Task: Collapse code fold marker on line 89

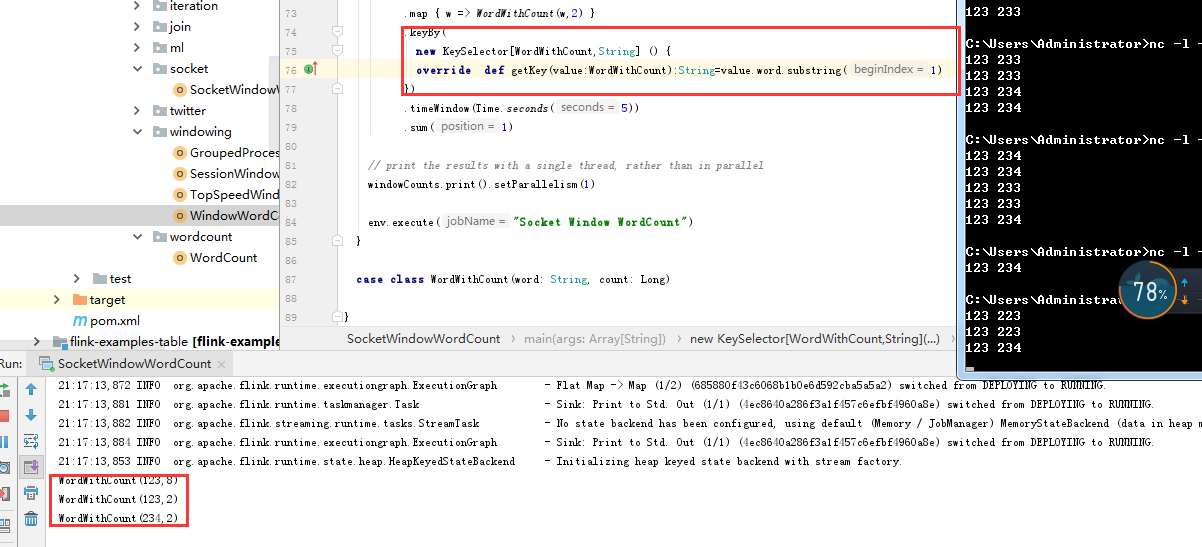Action: click(338, 317)
